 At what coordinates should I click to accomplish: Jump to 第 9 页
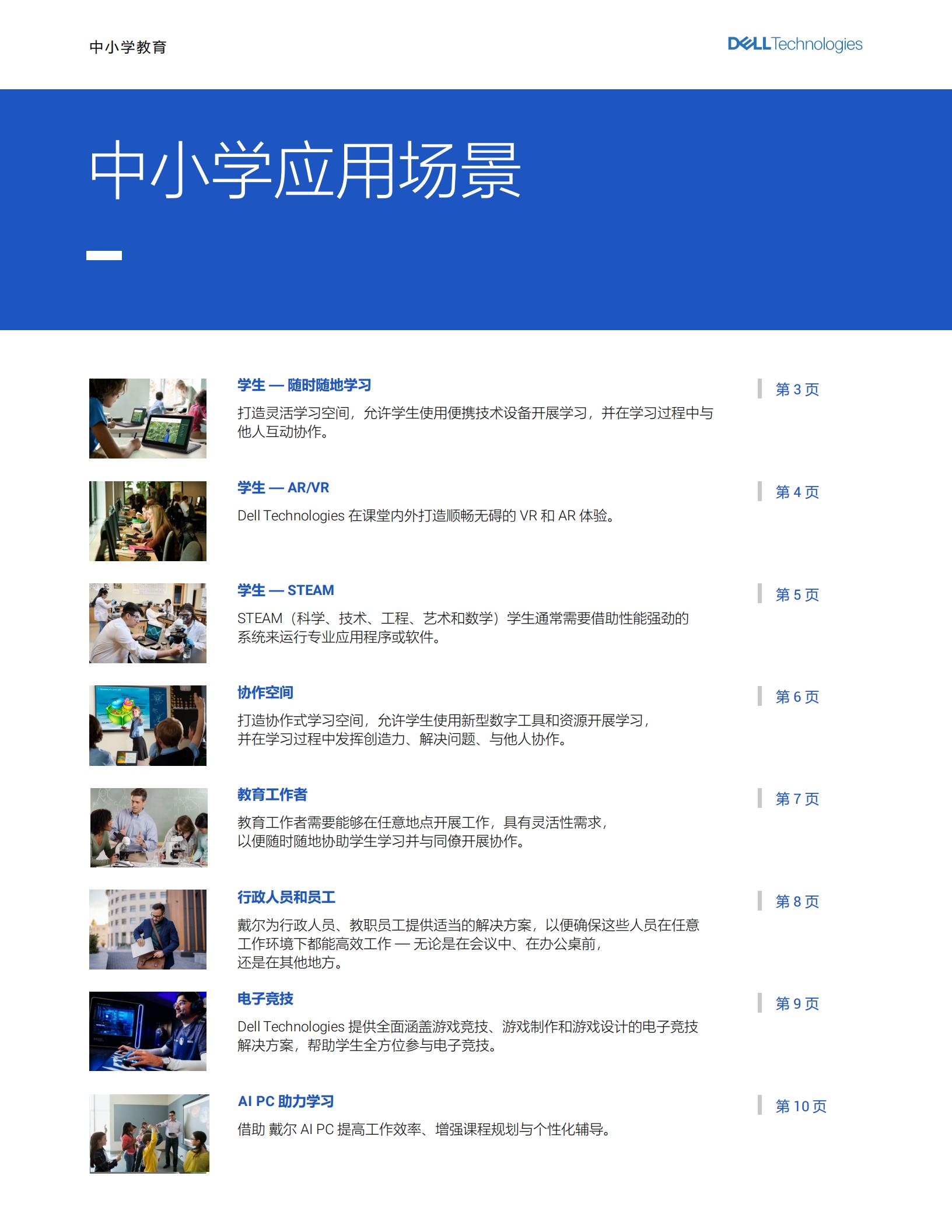click(x=797, y=1003)
